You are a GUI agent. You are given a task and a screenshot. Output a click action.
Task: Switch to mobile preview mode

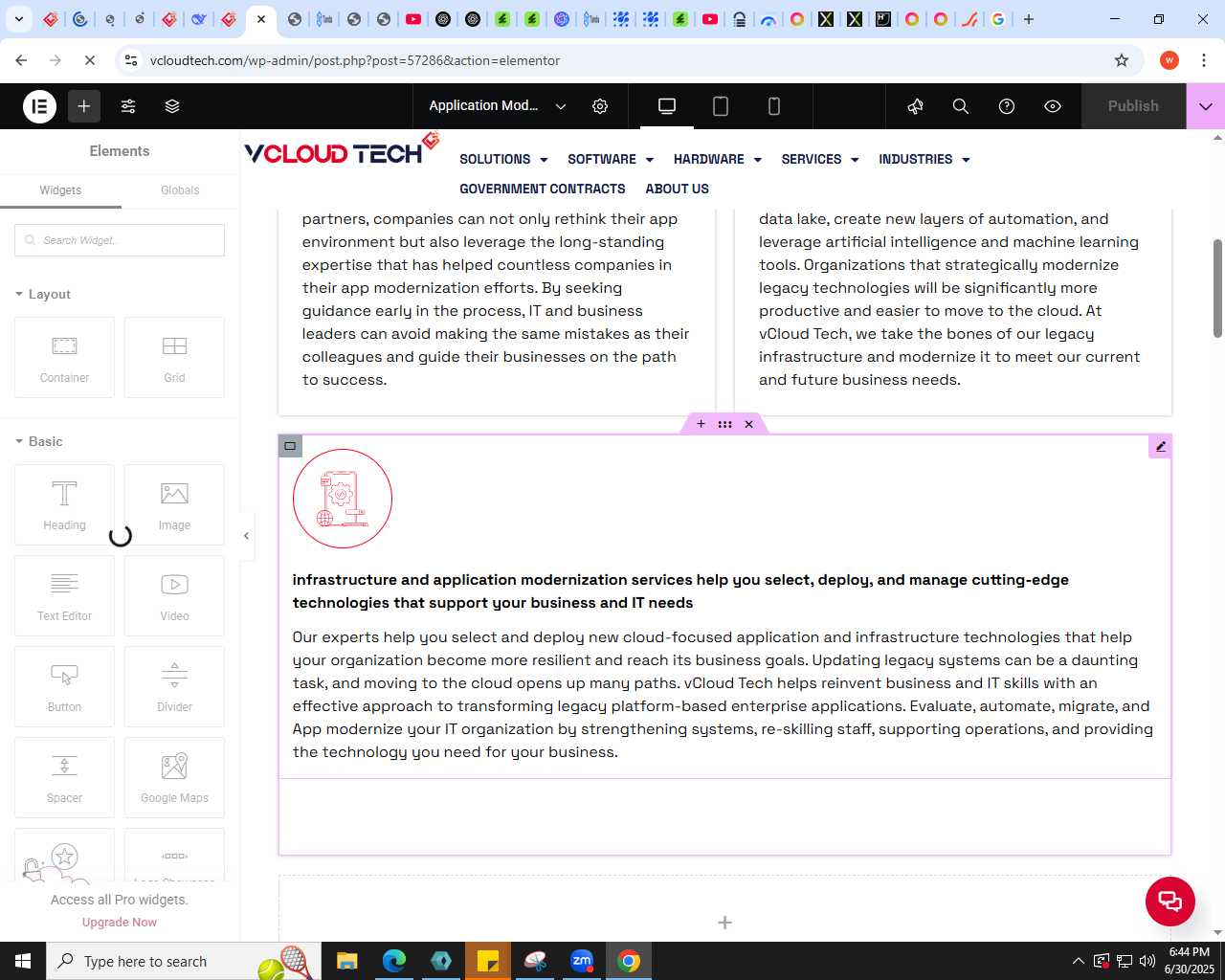pos(774,106)
